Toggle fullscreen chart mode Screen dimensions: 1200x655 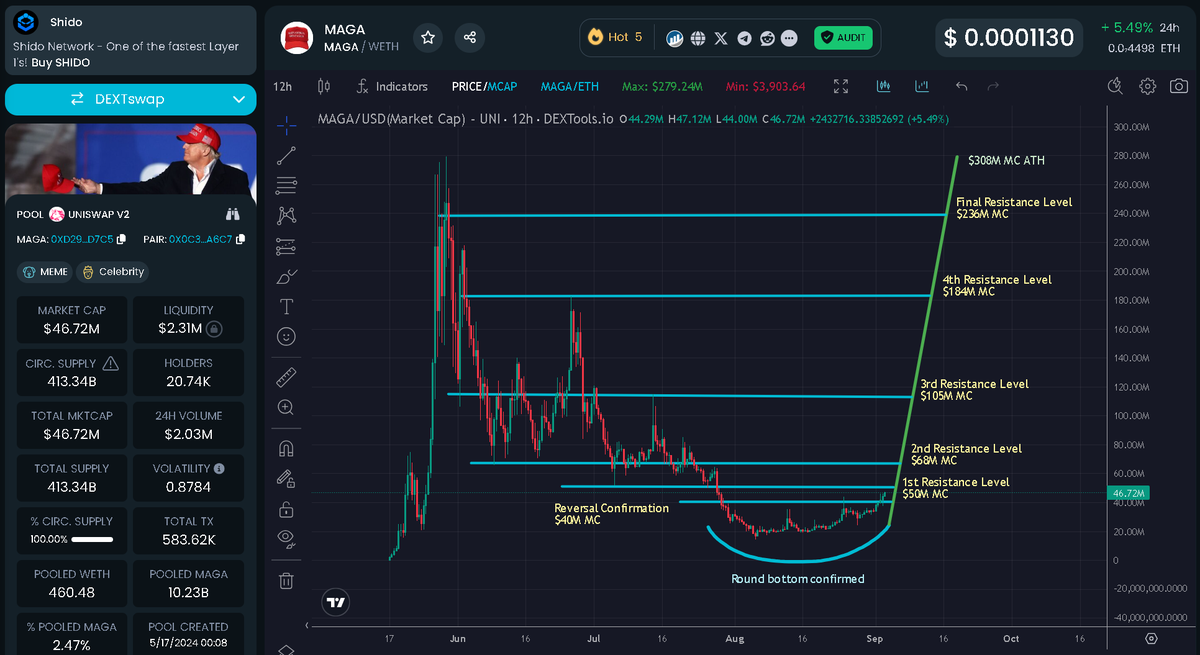841,87
